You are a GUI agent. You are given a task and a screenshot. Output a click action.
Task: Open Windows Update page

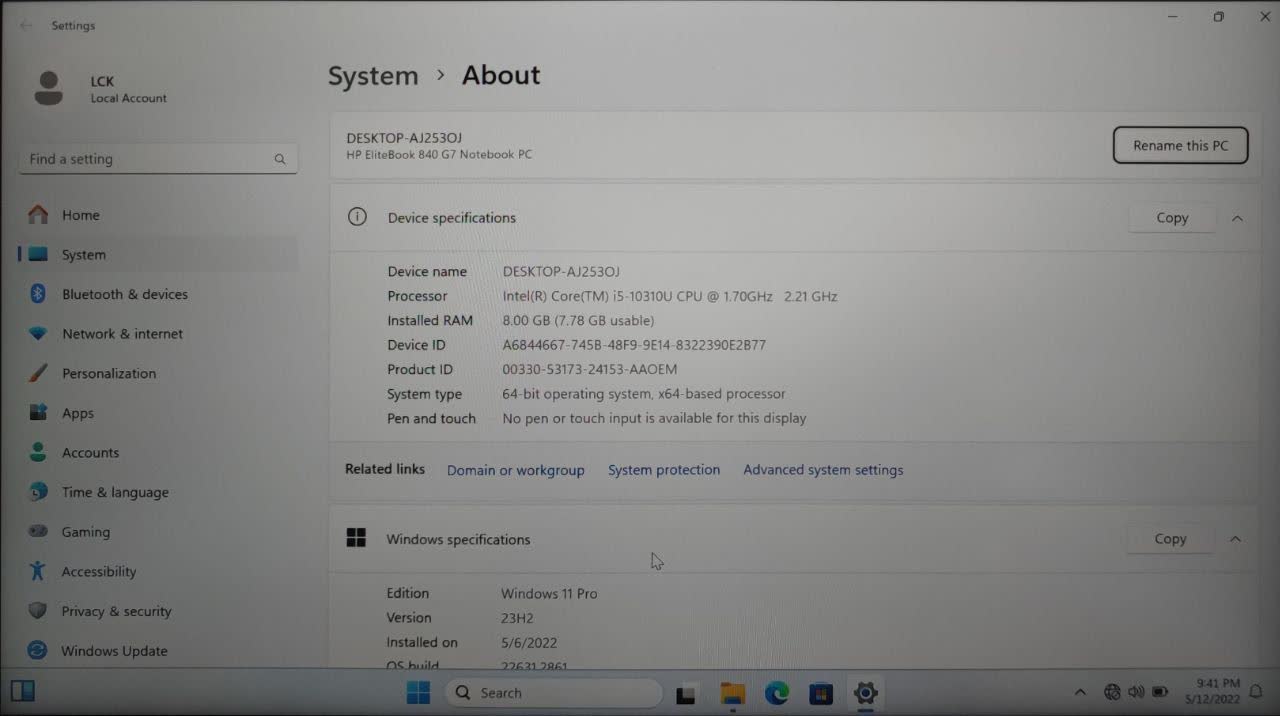click(x=114, y=651)
